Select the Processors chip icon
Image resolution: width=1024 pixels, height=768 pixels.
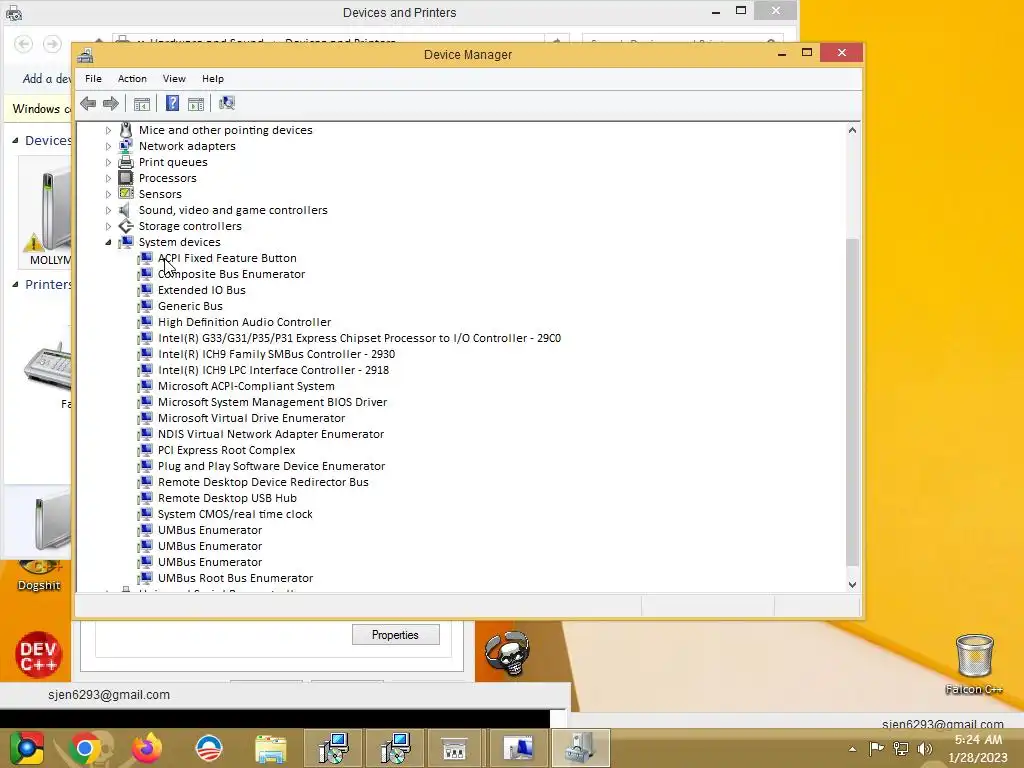coord(126,178)
